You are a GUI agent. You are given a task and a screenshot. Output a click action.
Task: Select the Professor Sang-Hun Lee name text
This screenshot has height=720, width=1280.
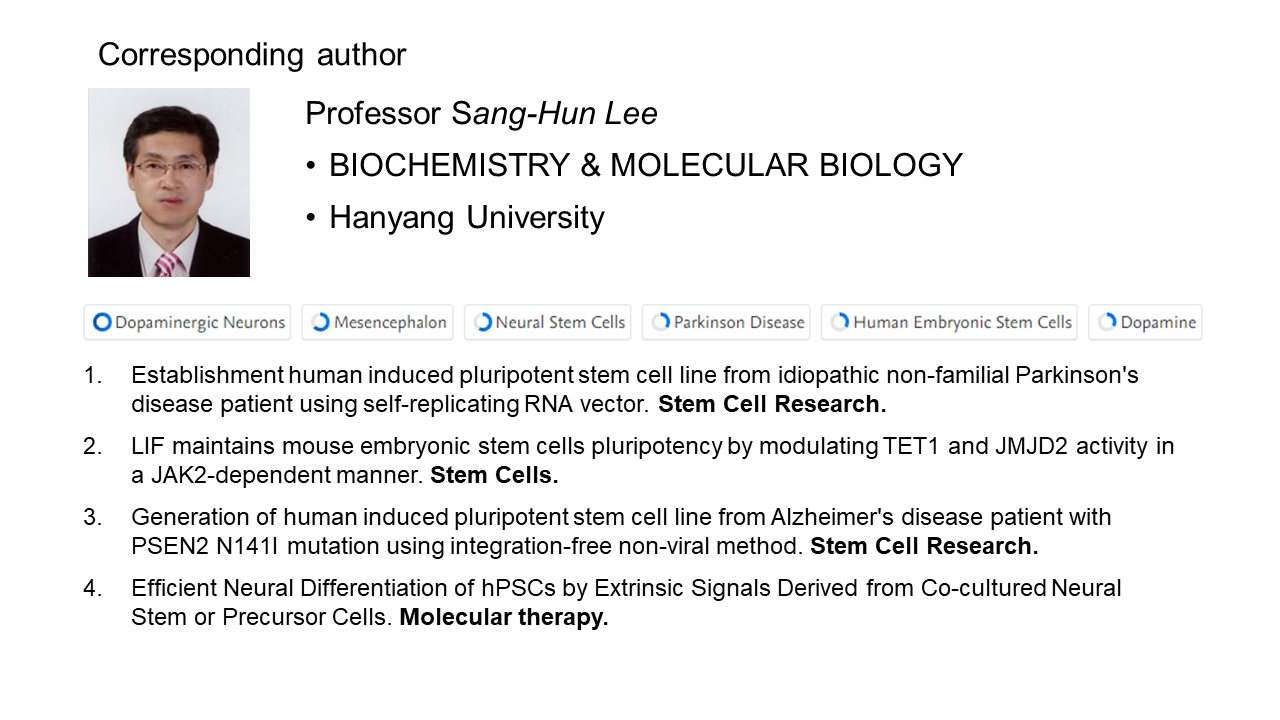[x=481, y=114]
